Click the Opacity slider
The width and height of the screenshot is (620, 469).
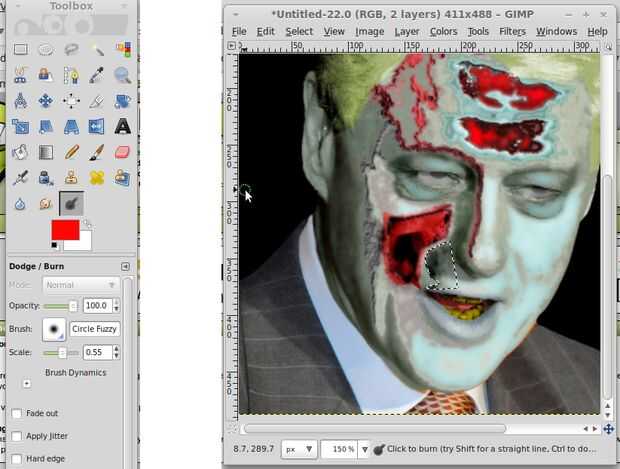coord(61,306)
